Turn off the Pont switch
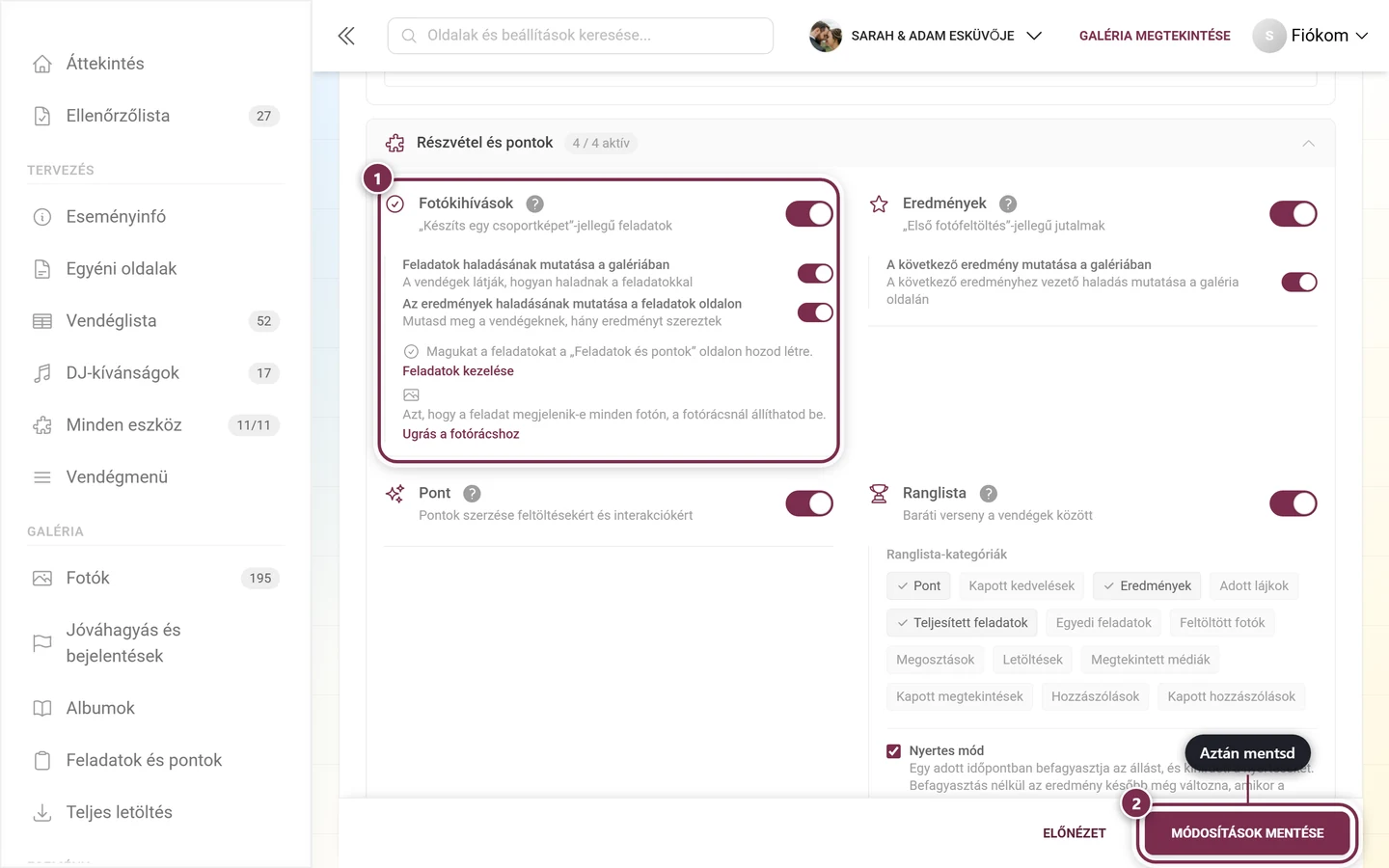 click(x=809, y=503)
